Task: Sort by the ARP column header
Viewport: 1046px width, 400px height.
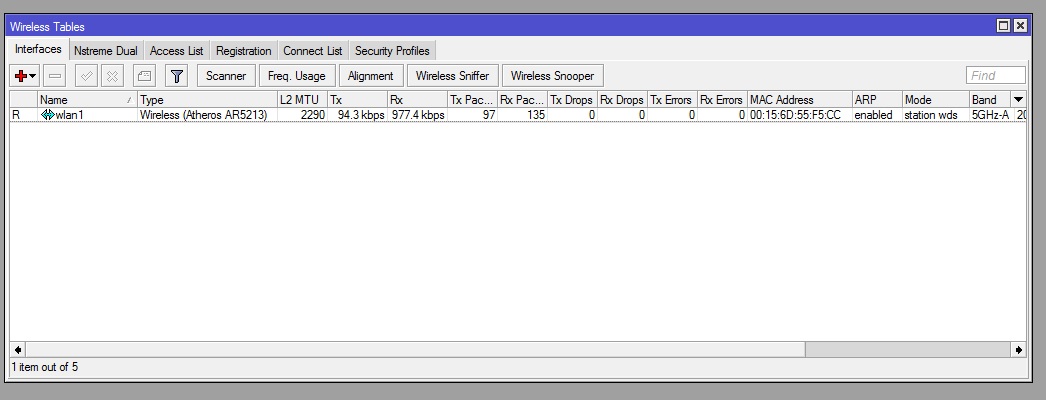Action: [x=877, y=99]
